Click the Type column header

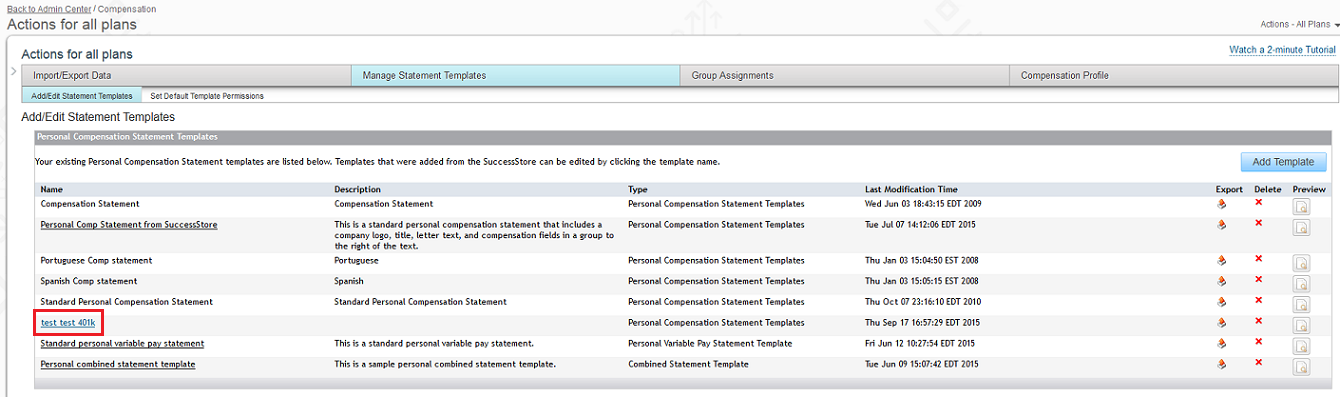pos(638,189)
